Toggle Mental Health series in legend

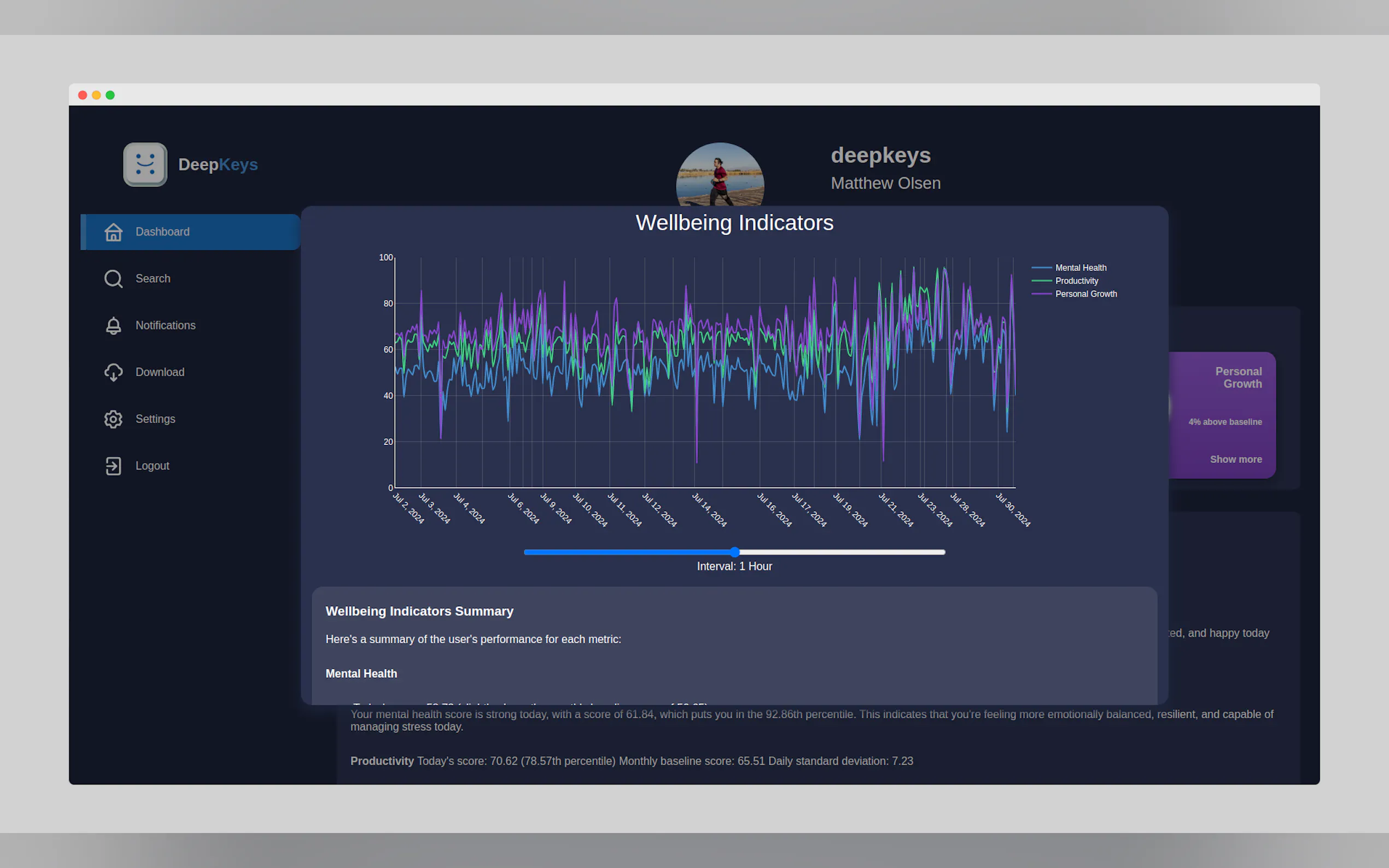[x=1080, y=268]
